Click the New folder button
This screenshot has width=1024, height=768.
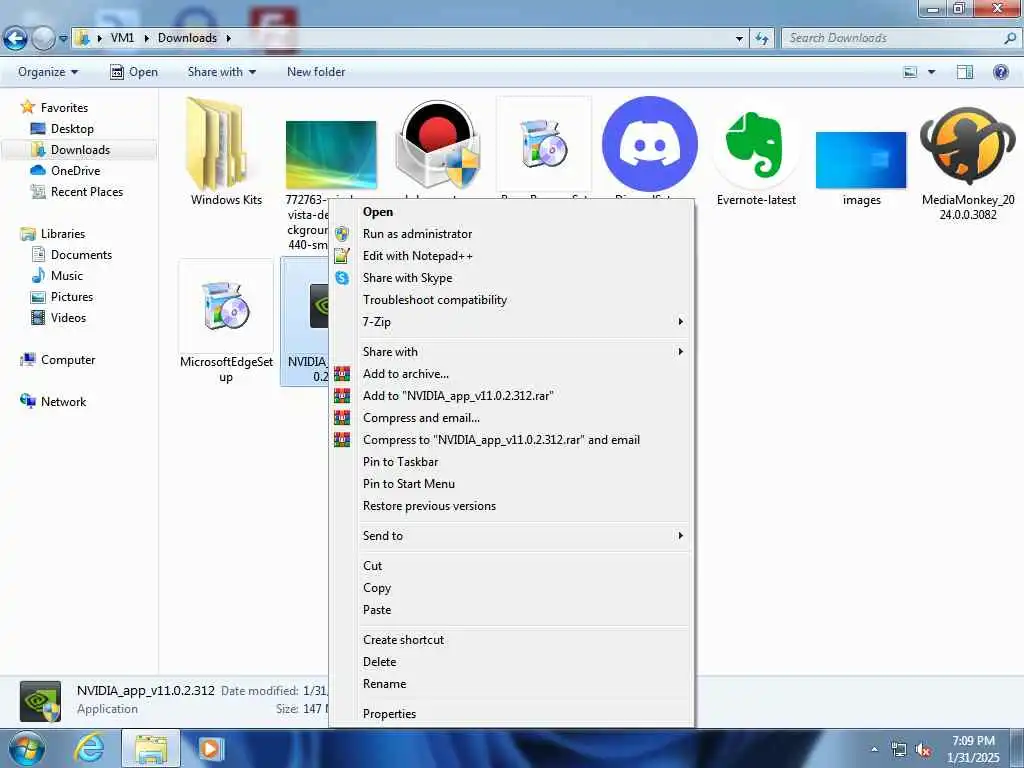coord(316,72)
